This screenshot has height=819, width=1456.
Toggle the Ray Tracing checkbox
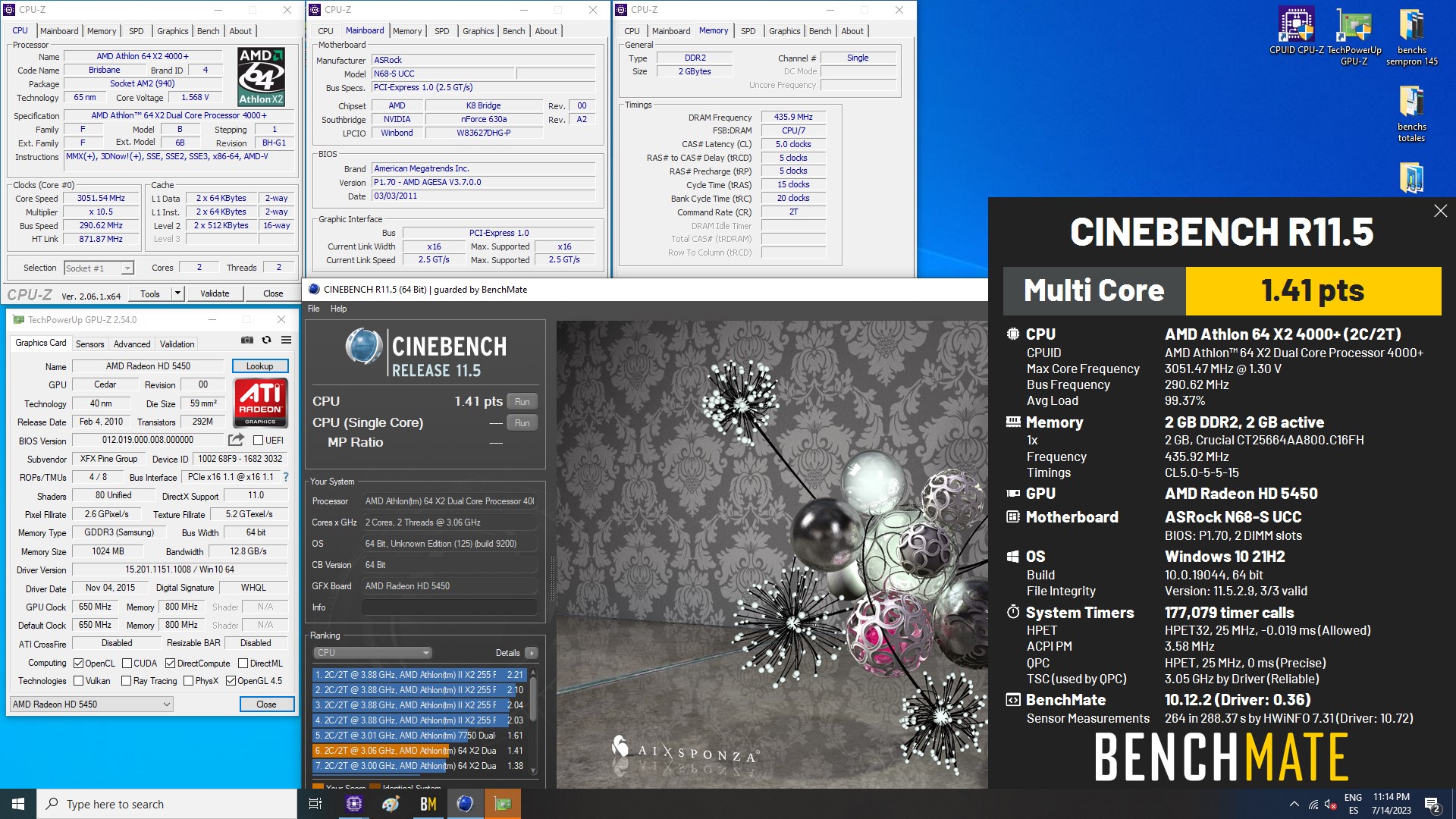127,681
